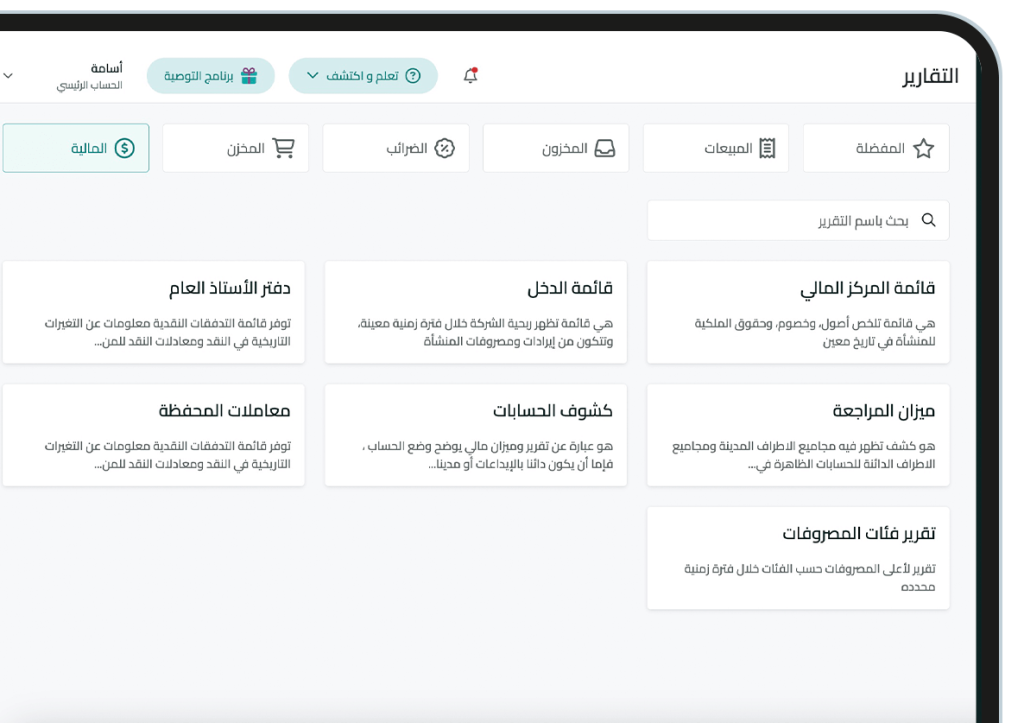The width and height of the screenshot is (1024, 723).
Task: Open the ميزان المراجعة report card
Action: coord(798,435)
